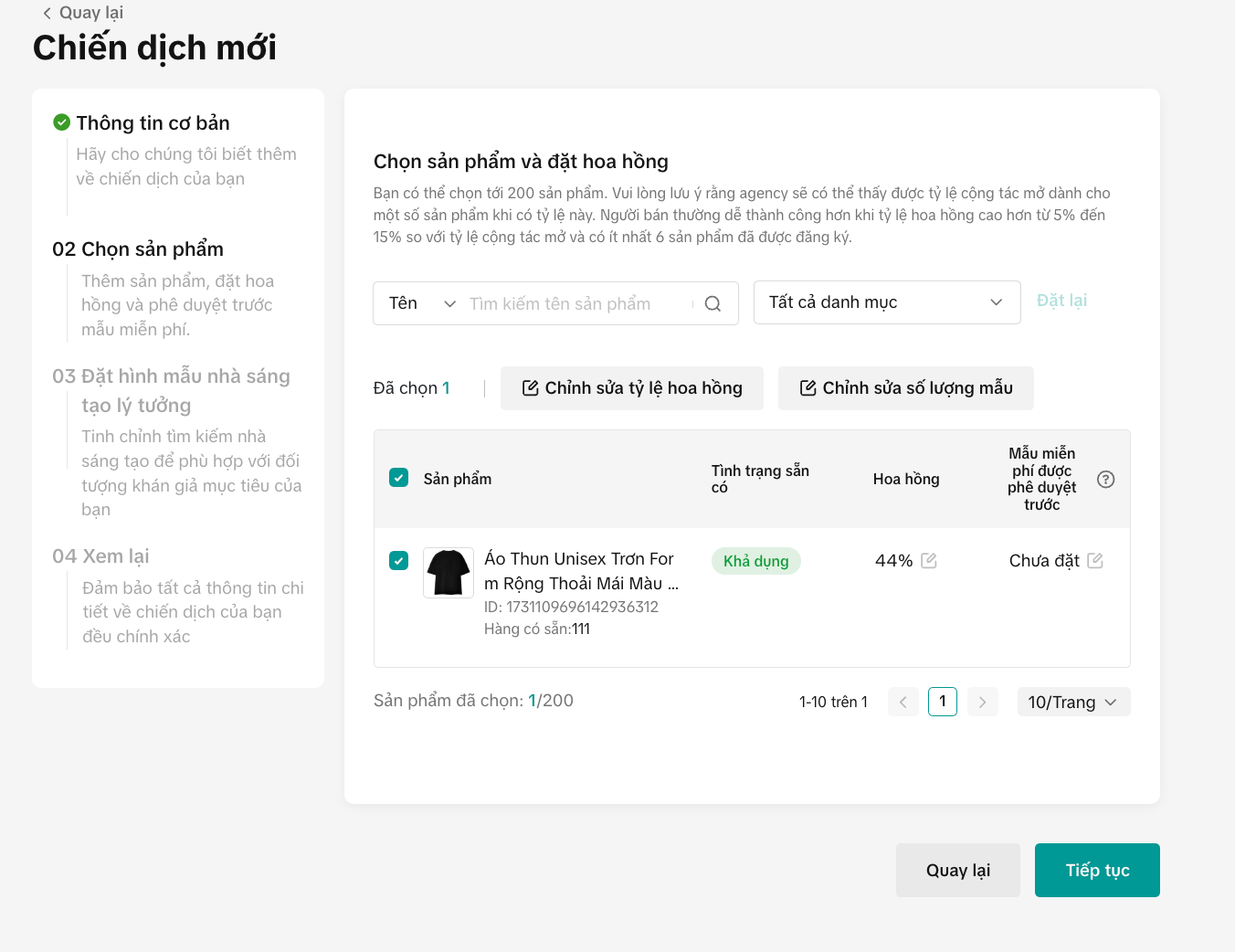1235x952 pixels.
Task: Click the Tiếp tục button
Action: pos(1096,870)
